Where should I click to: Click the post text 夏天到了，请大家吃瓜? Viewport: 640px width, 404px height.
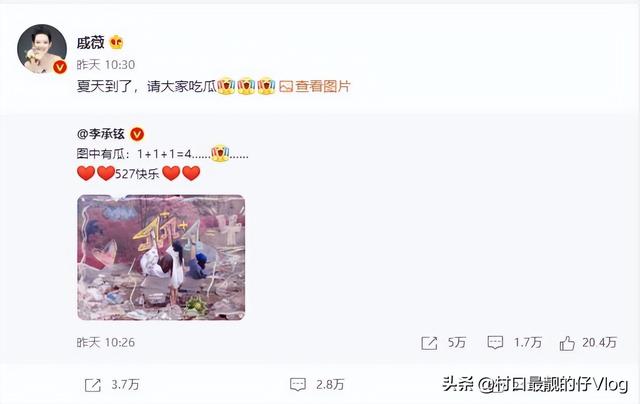click(147, 86)
